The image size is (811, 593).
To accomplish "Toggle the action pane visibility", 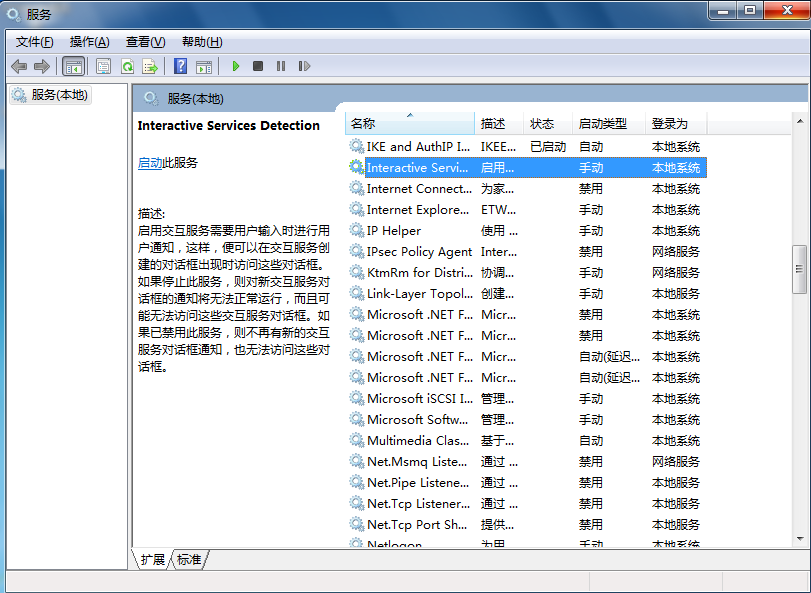I will coord(202,65).
